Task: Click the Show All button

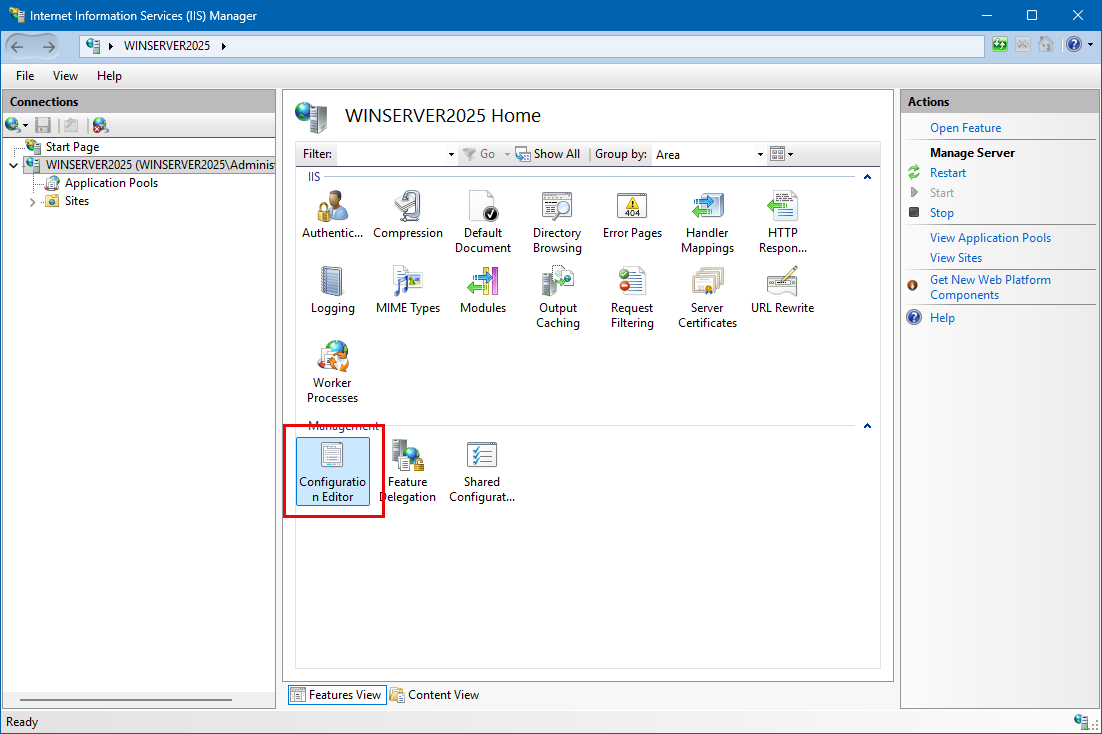Action: 548,154
